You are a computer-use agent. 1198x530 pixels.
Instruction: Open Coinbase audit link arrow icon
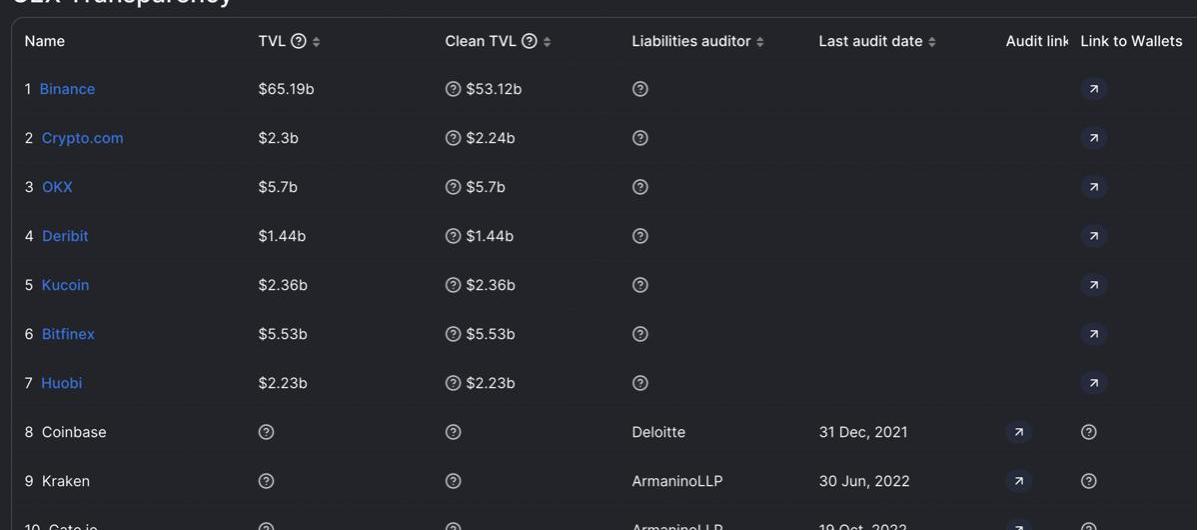pyautogui.click(x=1018, y=432)
